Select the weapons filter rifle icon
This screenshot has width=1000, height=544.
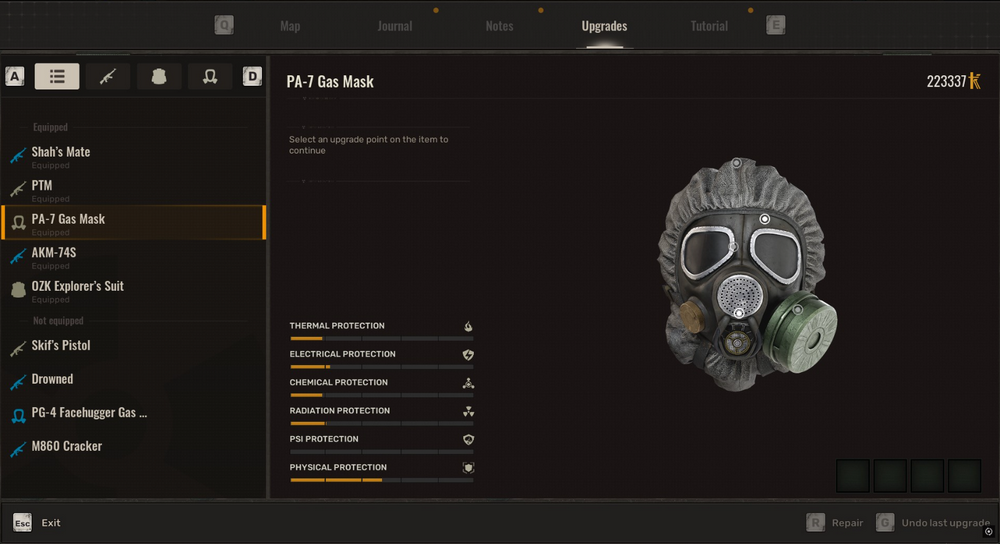tap(108, 76)
